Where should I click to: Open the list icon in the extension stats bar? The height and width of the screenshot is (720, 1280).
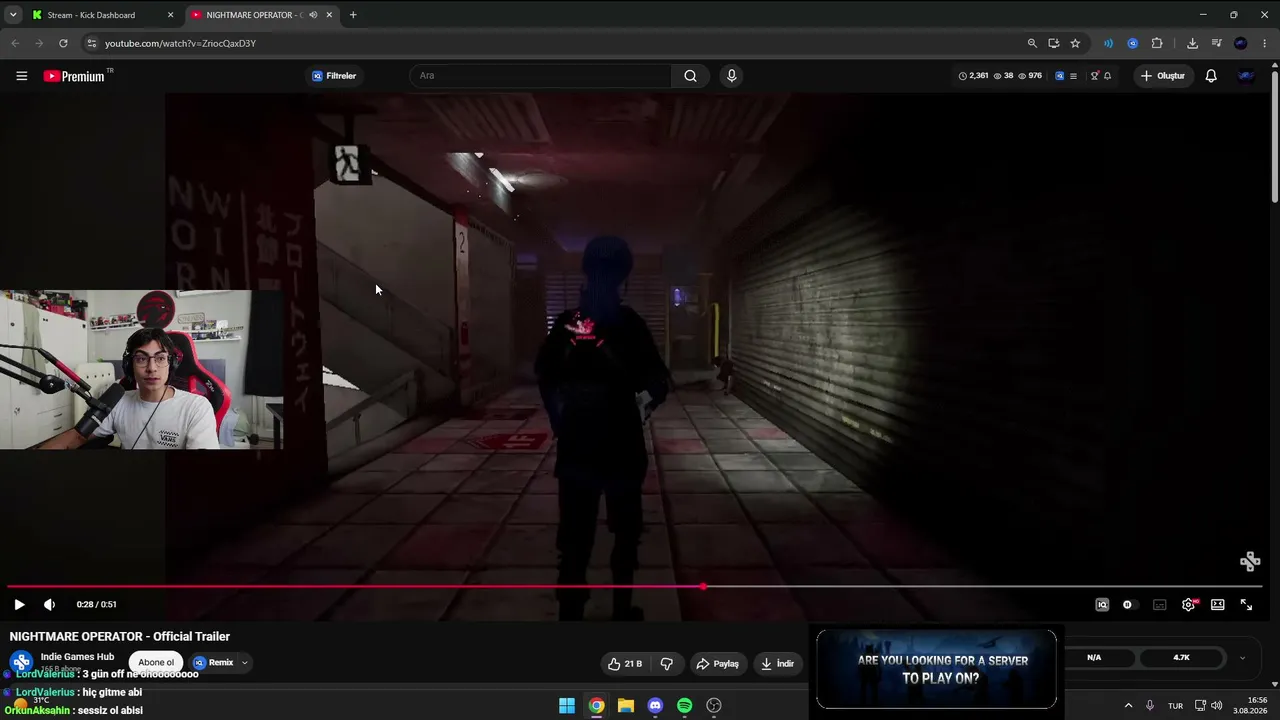pos(1073,76)
